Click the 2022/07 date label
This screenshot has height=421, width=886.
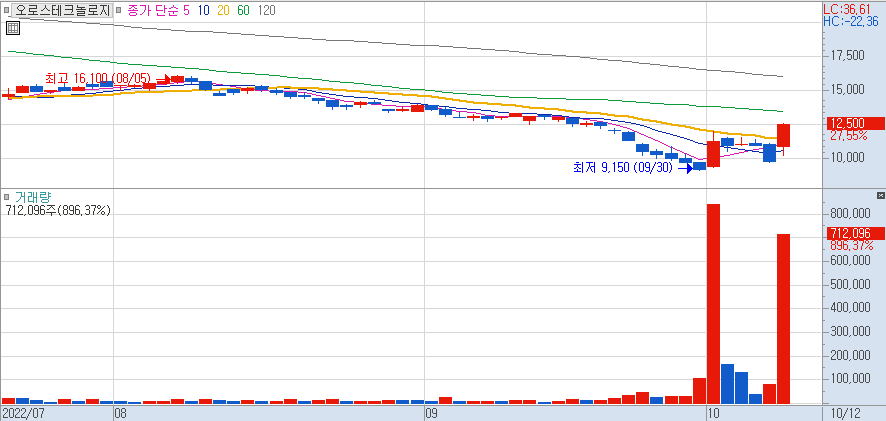(x=23, y=414)
